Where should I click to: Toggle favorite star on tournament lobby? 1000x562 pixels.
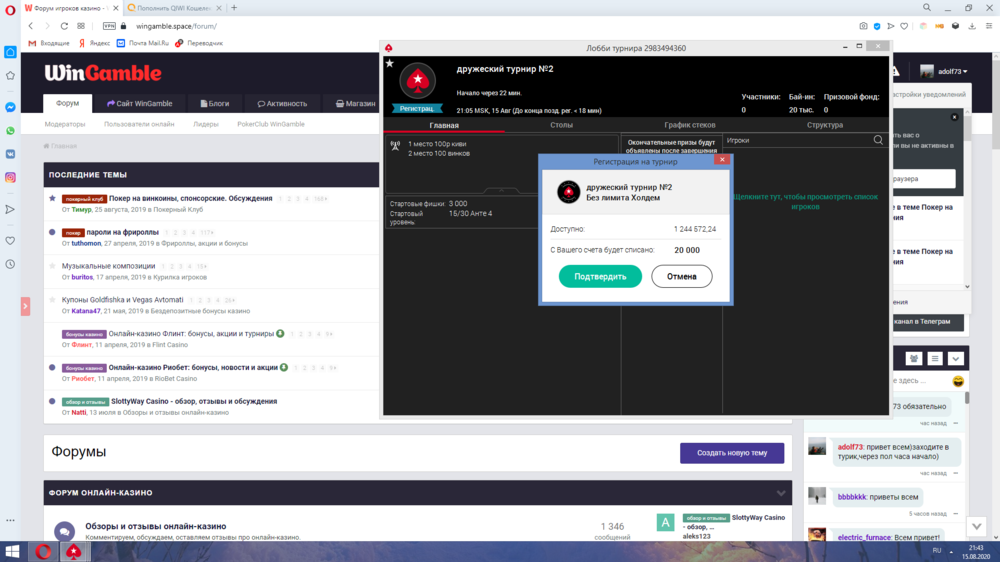389,63
